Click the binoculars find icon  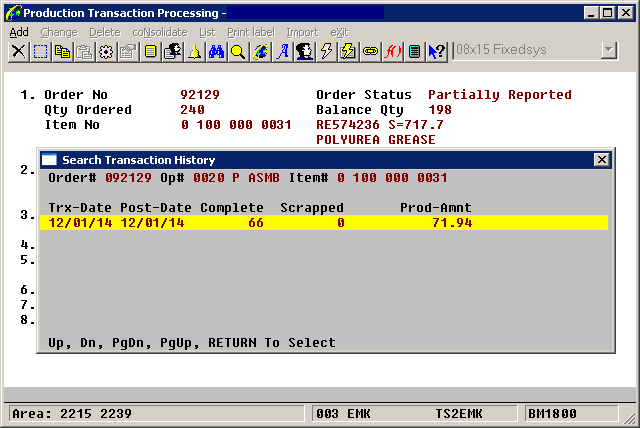(x=216, y=51)
